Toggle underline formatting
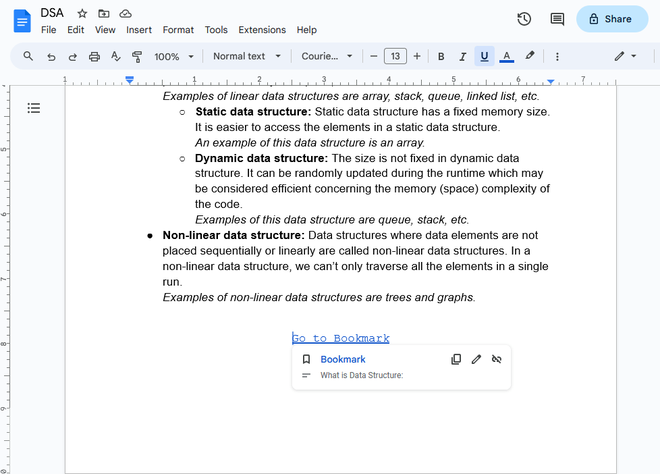This screenshot has height=474, width=660. point(484,56)
